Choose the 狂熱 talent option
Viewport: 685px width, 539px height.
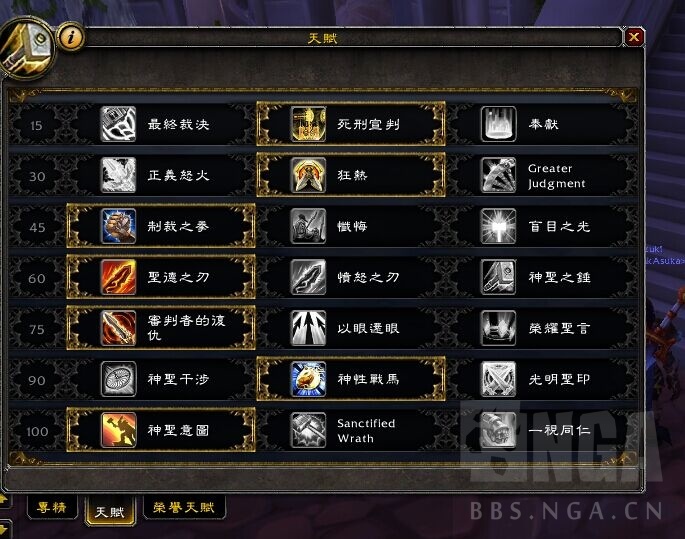pyautogui.click(x=351, y=175)
